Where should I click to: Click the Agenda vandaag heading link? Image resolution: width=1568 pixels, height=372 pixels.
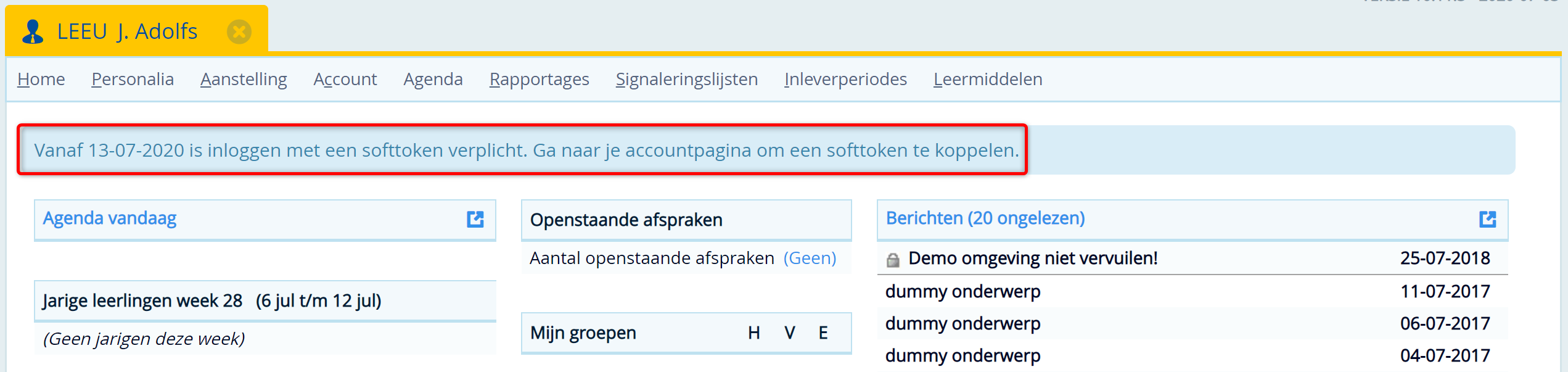(x=110, y=218)
